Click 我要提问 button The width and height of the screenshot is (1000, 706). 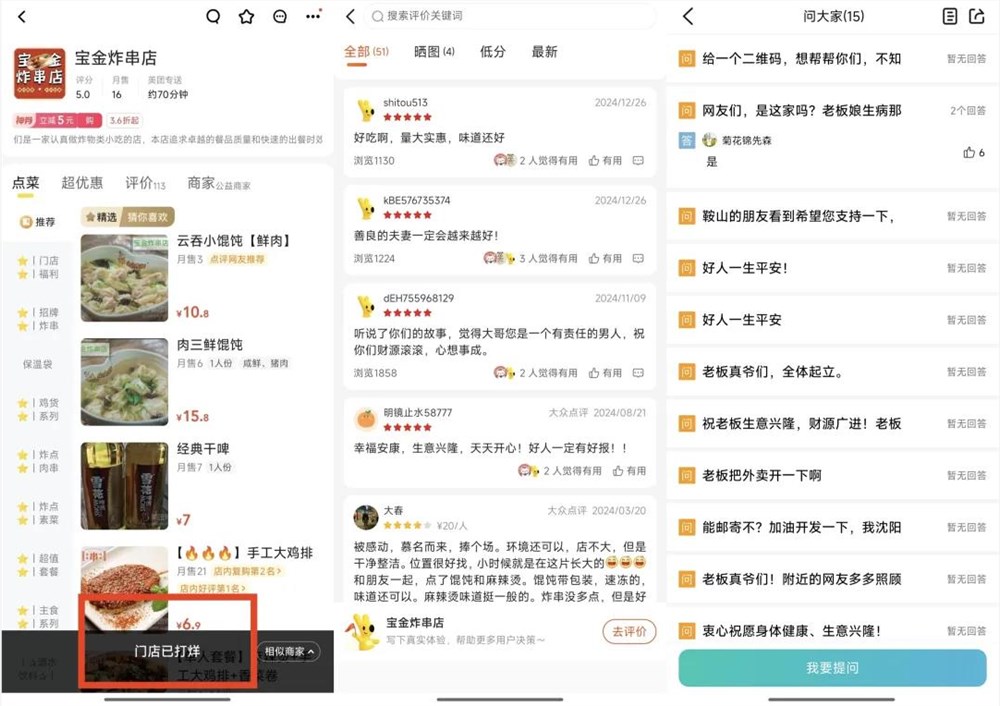click(832, 668)
